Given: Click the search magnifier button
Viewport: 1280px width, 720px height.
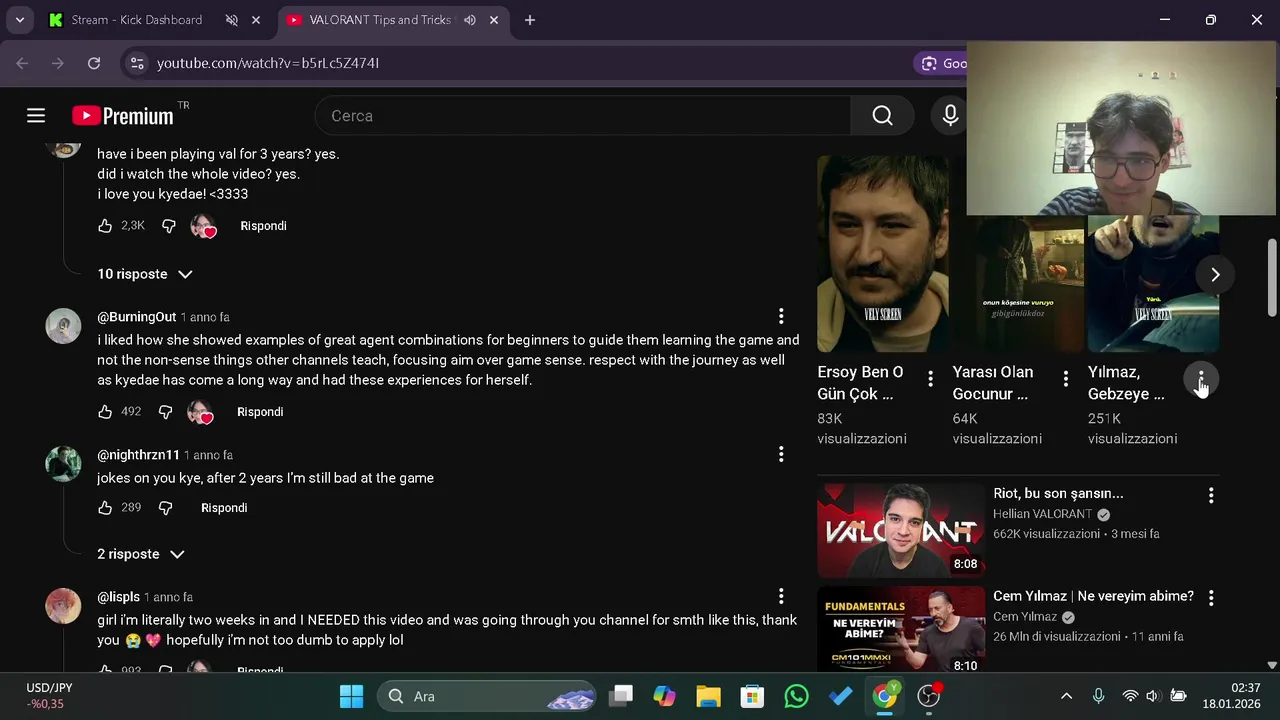Looking at the screenshot, I should [882, 116].
